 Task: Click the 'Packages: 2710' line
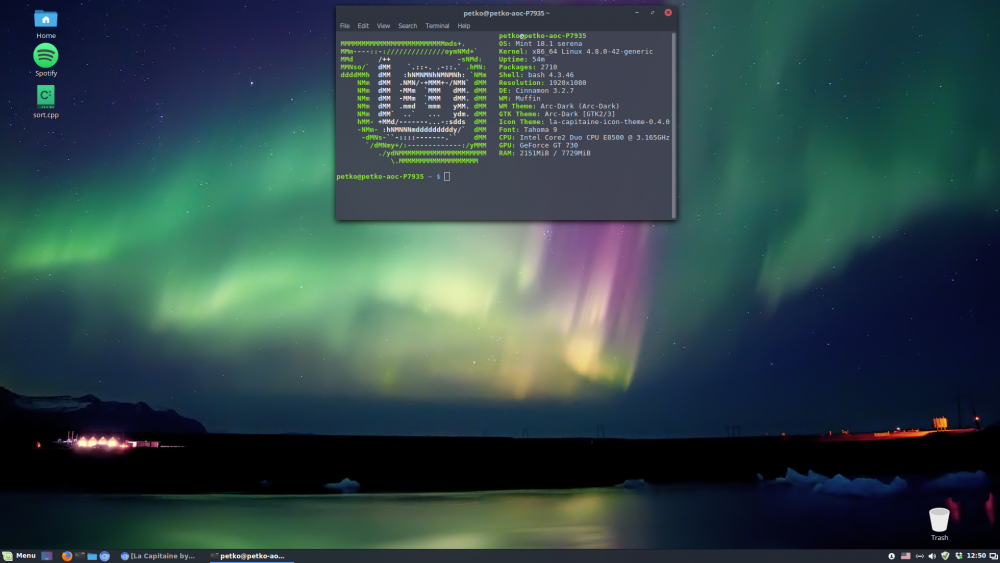(x=528, y=67)
